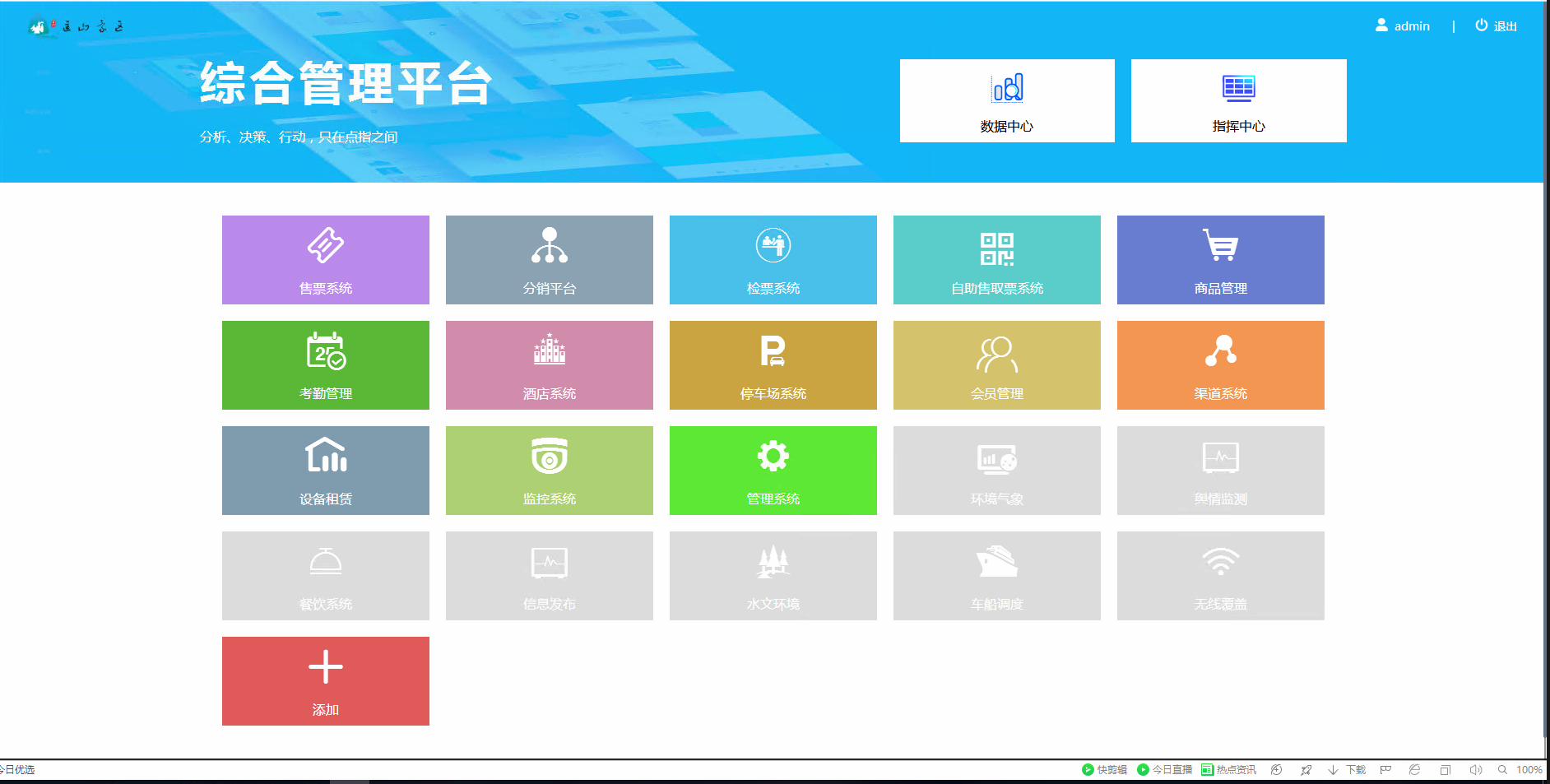1550x784 pixels.
Task: Click the red 添加 add tile
Action: point(324,680)
